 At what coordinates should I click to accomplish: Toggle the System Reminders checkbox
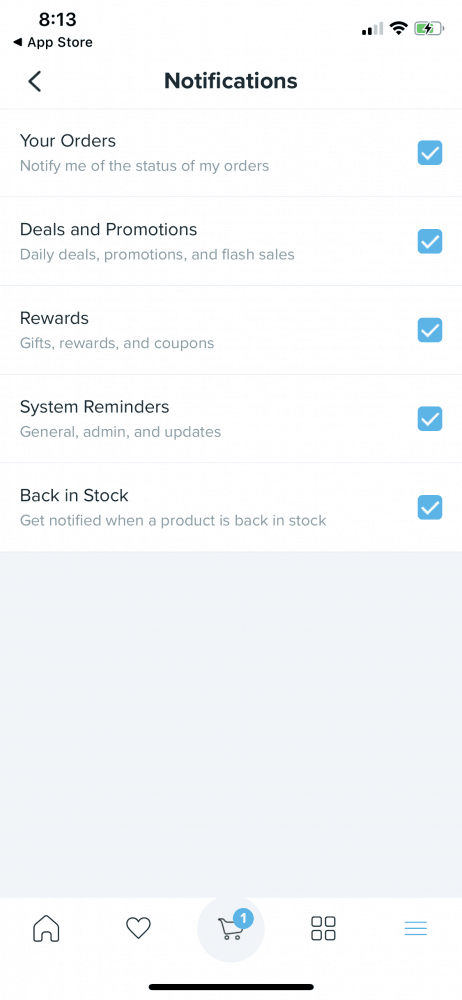429,419
